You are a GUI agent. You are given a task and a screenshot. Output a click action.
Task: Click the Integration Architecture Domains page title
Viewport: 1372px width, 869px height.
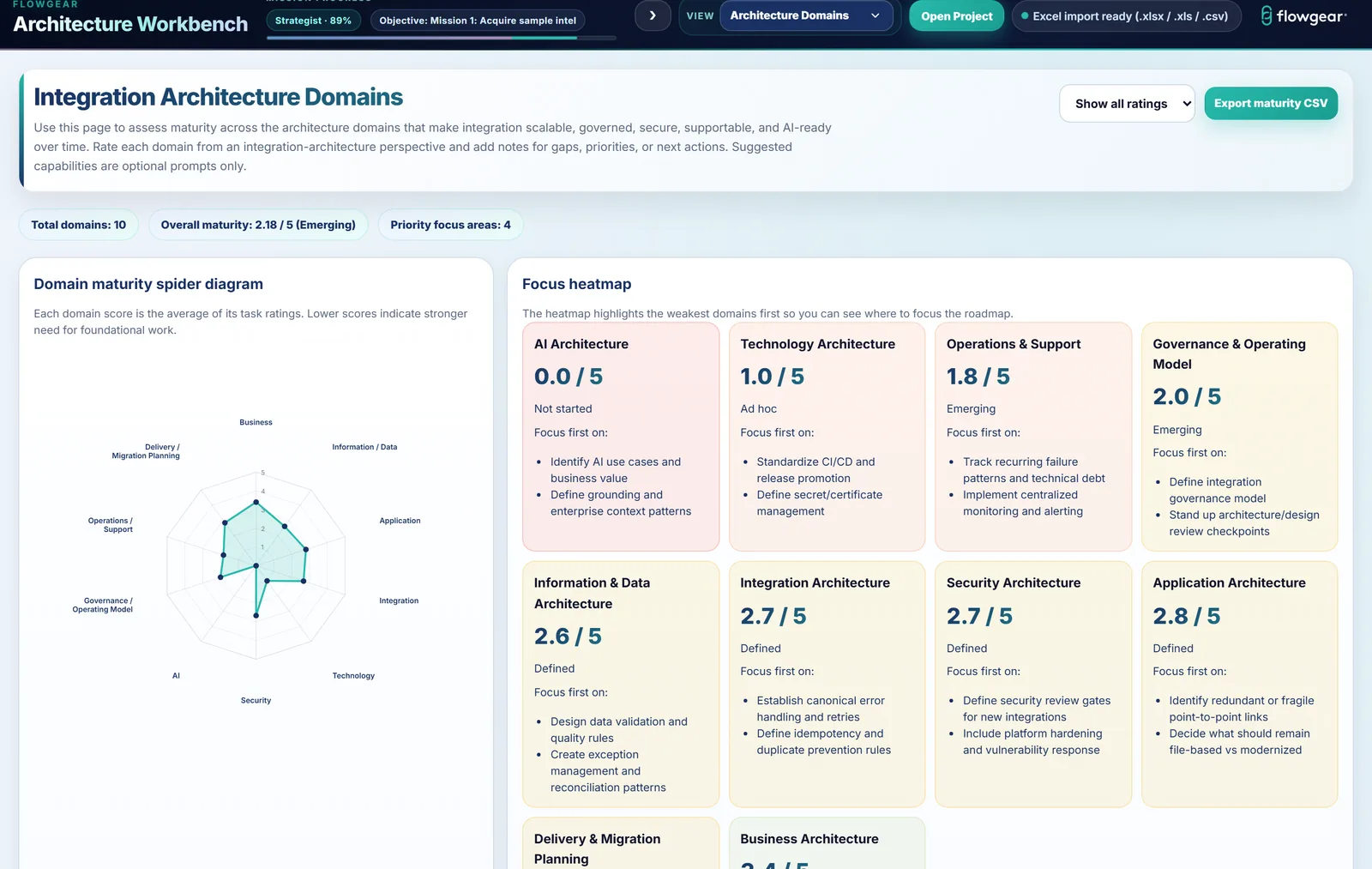(x=219, y=97)
